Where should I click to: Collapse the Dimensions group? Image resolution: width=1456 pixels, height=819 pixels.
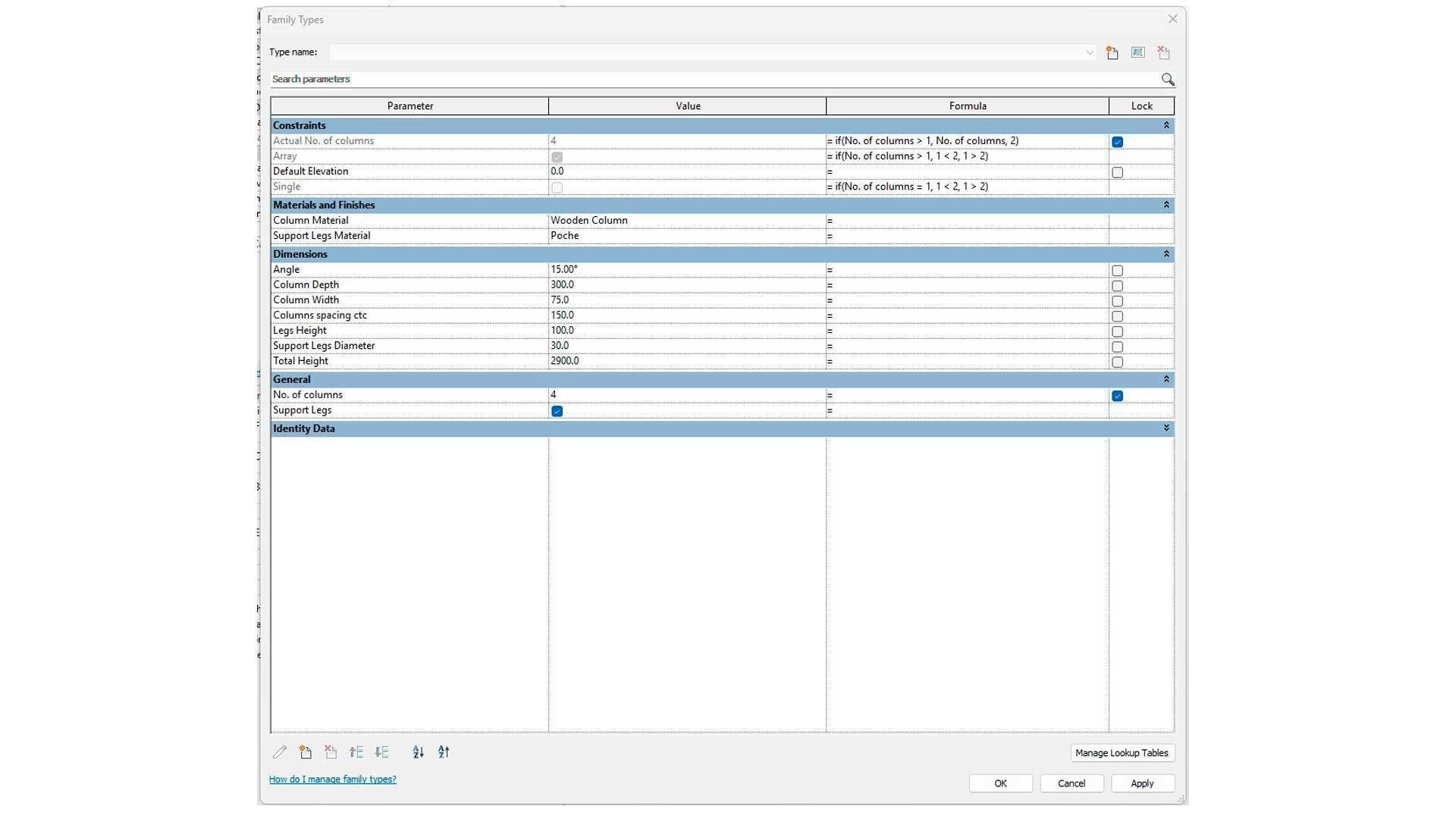tap(1166, 254)
